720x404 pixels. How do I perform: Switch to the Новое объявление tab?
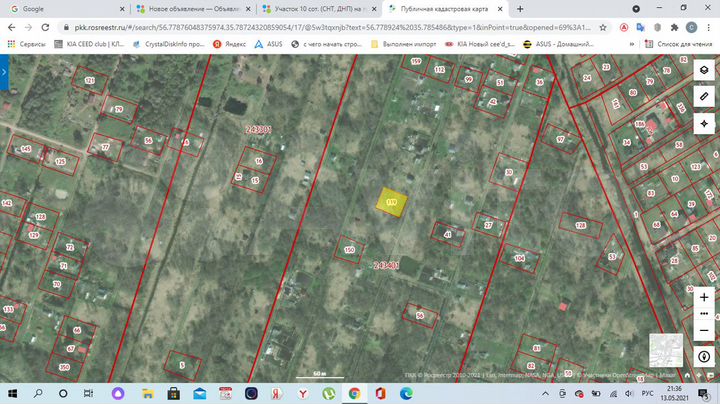click(180, 8)
